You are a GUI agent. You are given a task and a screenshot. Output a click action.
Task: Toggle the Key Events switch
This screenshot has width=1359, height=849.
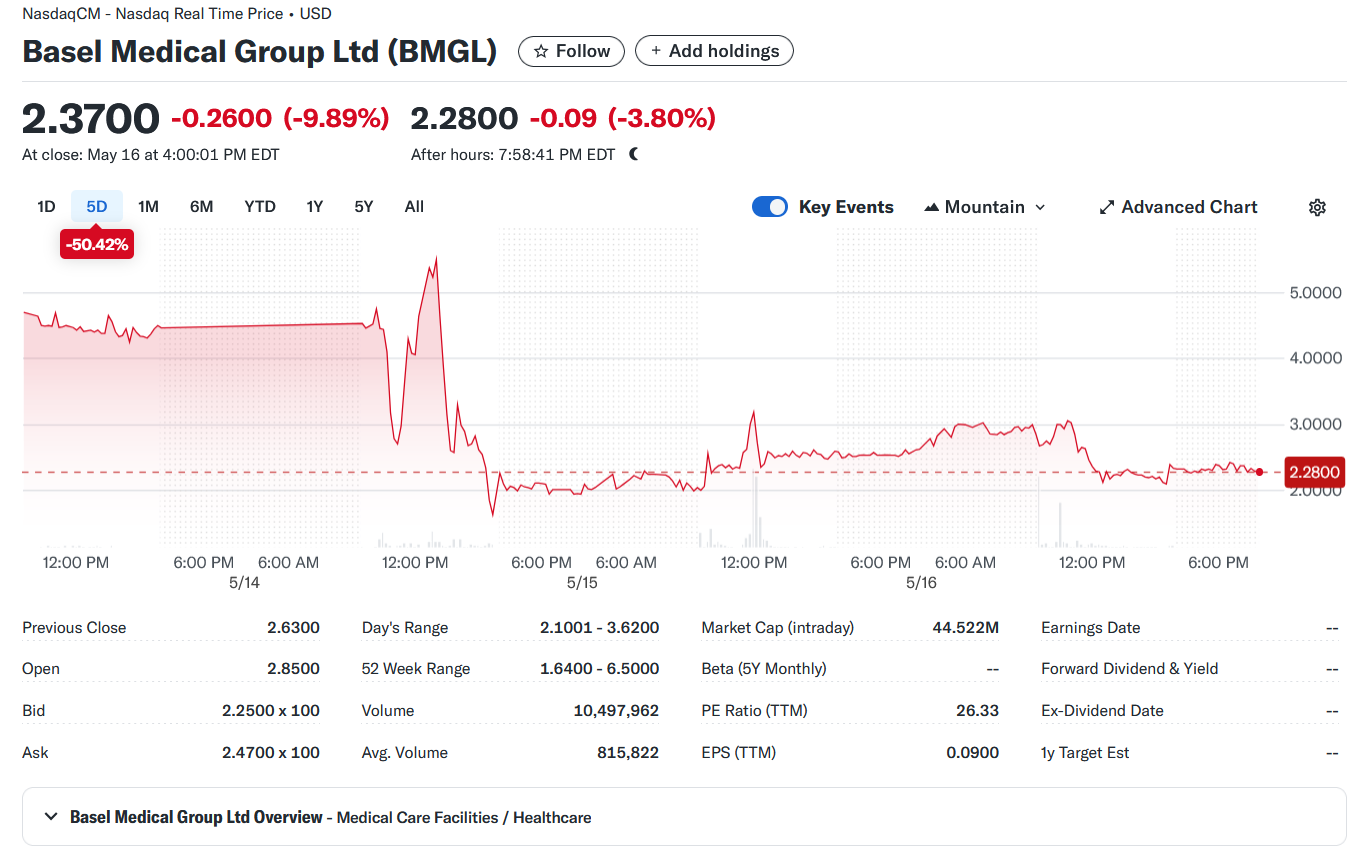point(770,207)
